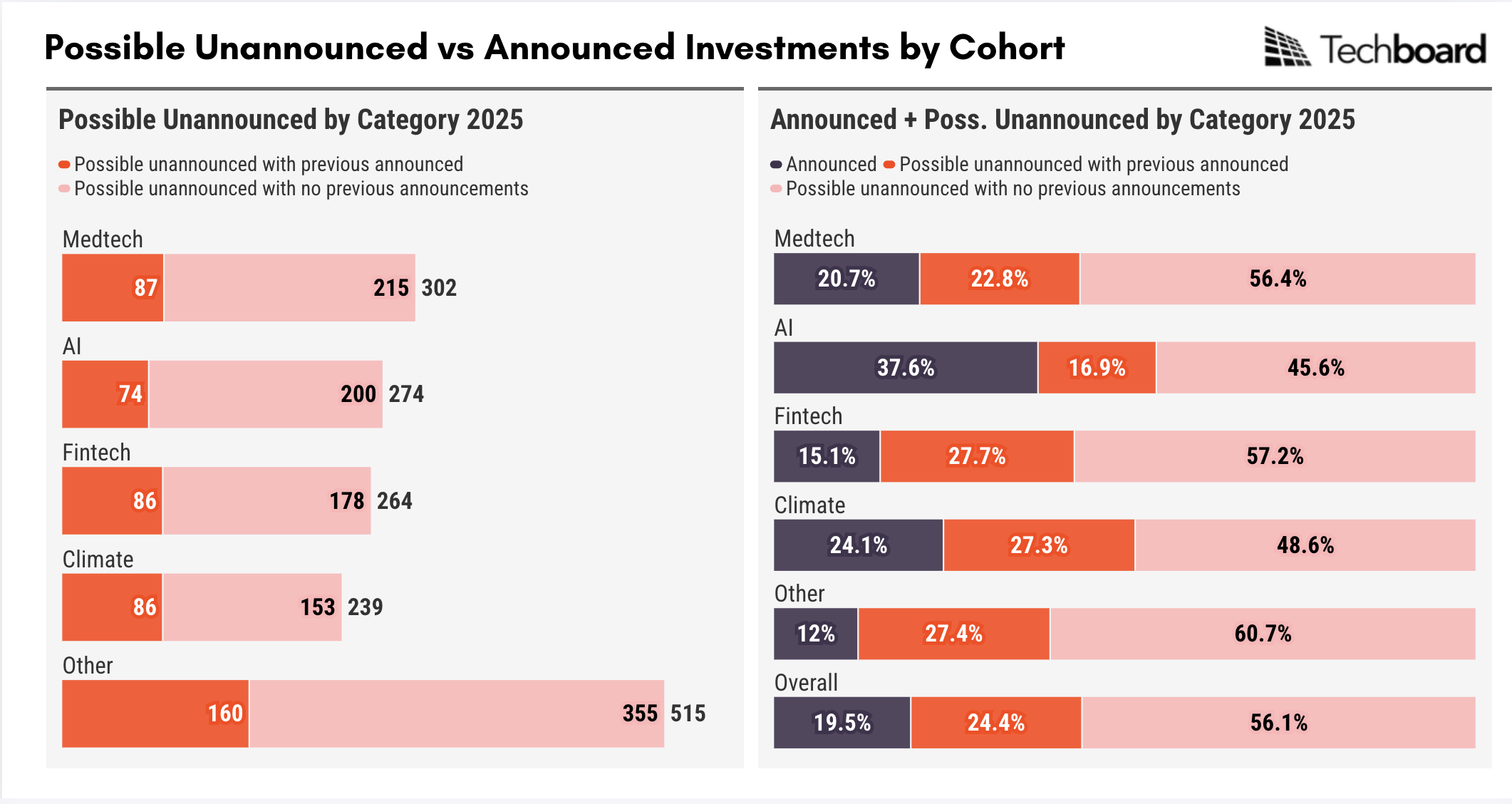Click the Other 12% dark segment
The image size is (1512, 804).
point(816,634)
